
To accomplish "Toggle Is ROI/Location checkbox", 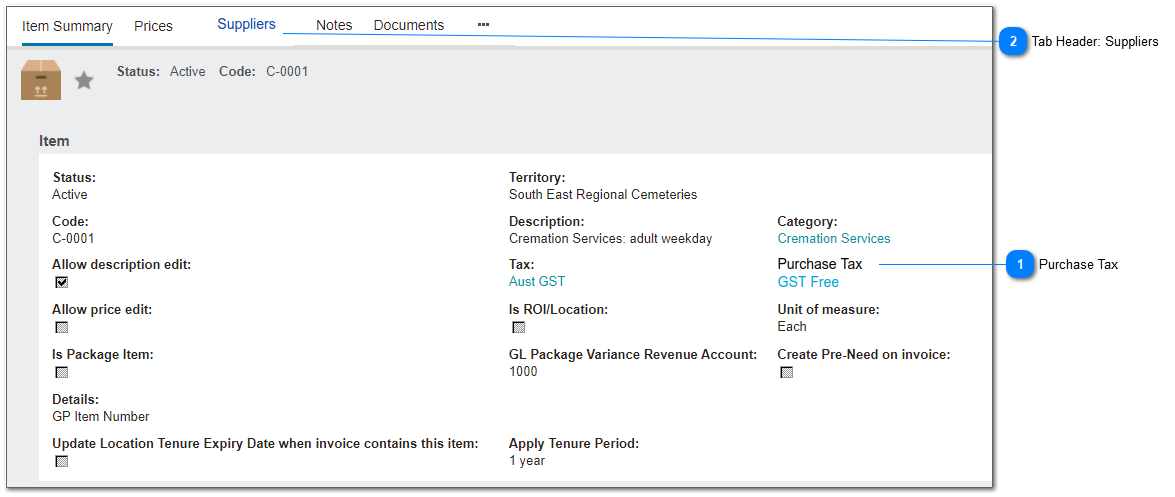I will pos(519,328).
